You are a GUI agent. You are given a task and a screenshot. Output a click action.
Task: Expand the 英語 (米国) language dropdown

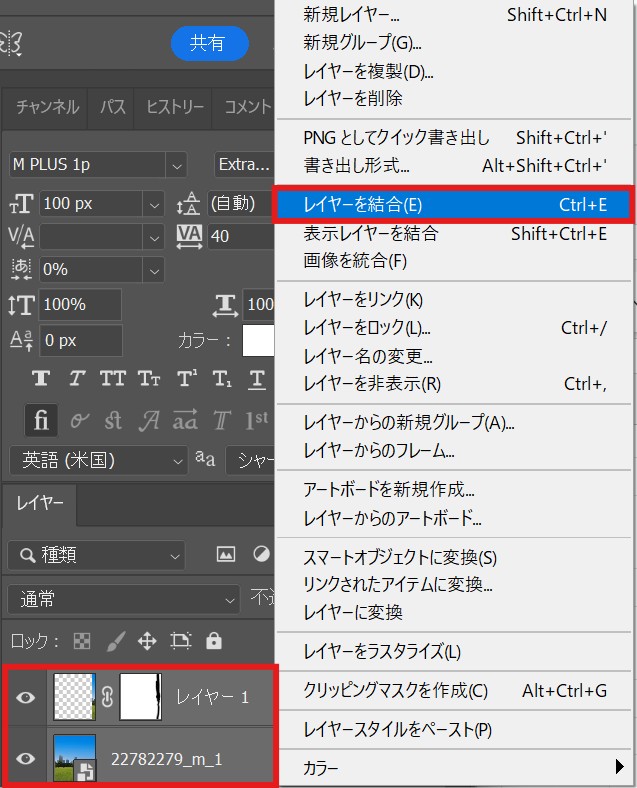[x=177, y=460]
